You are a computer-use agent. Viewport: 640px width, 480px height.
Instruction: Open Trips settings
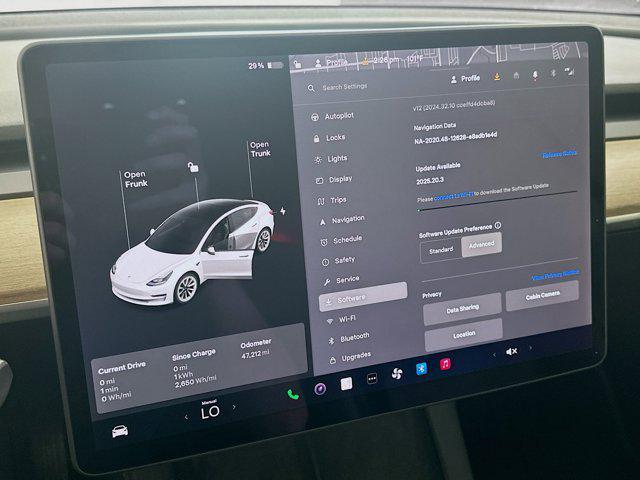[332, 200]
